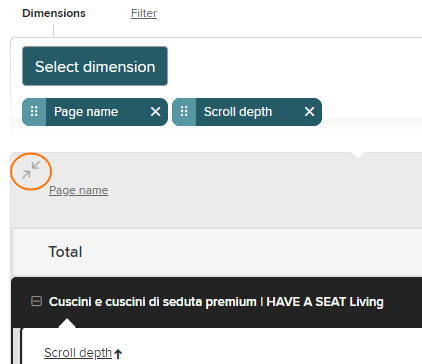This screenshot has height=364, width=422.
Task: Click the gray vertical bar left of the nested table
Action: pos(16,346)
